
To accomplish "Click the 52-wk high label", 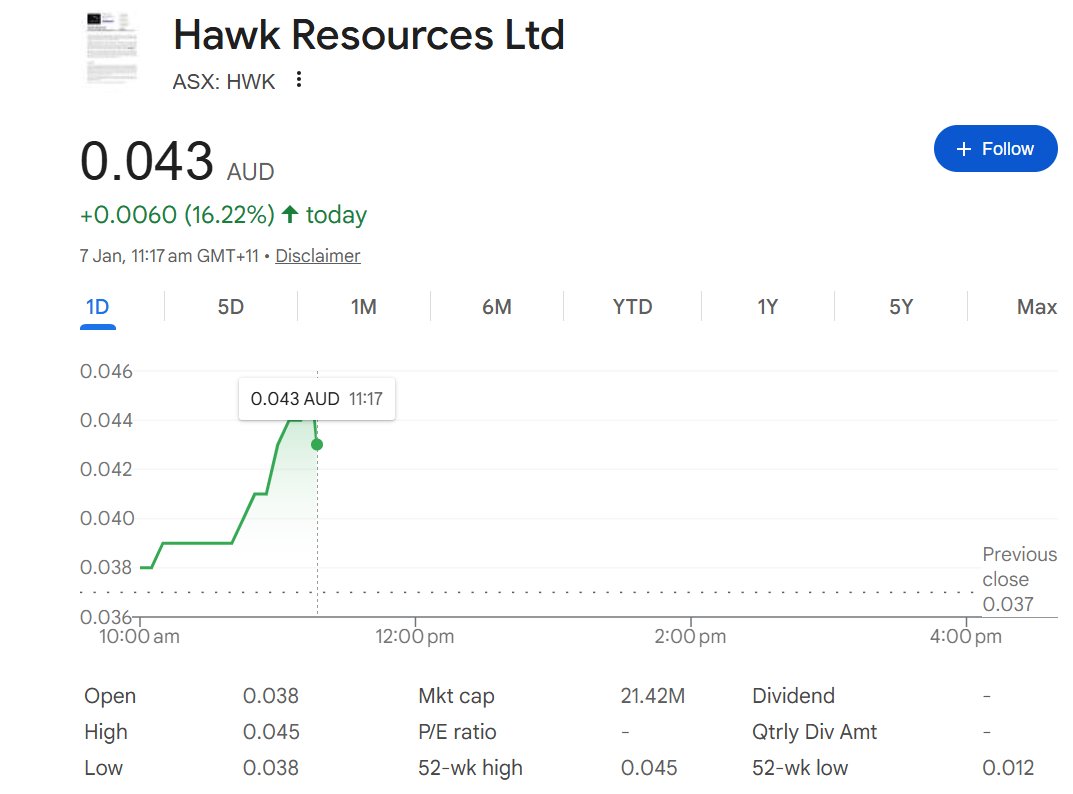I will pyautogui.click(x=470, y=768).
